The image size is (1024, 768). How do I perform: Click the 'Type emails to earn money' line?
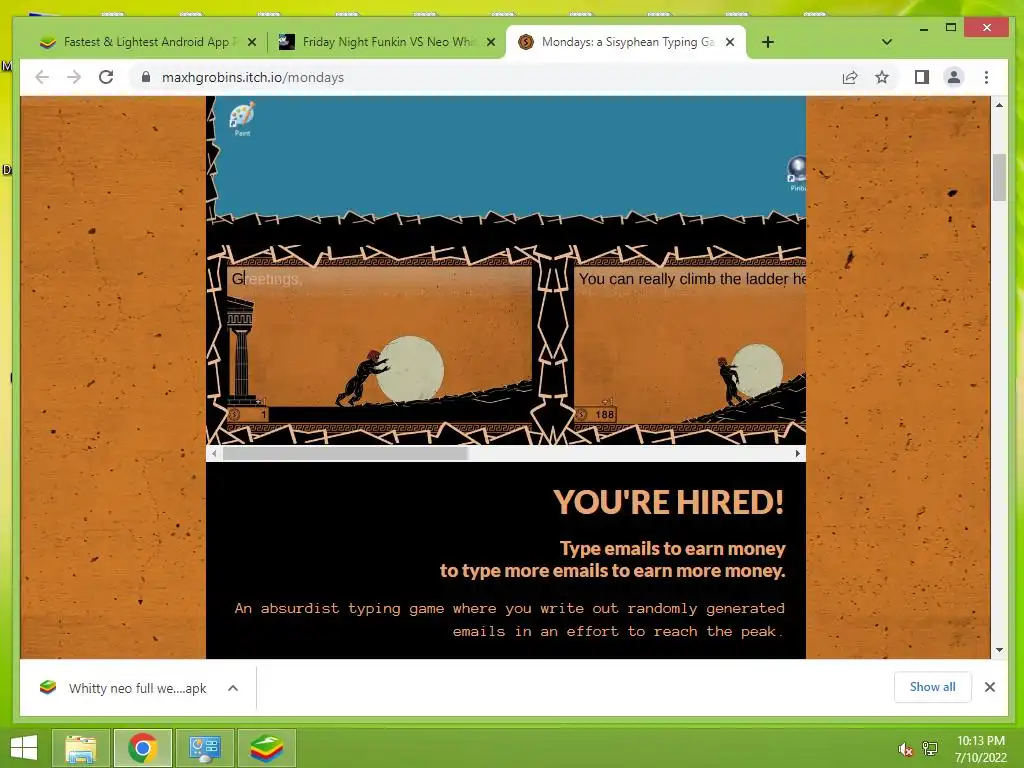click(673, 549)
